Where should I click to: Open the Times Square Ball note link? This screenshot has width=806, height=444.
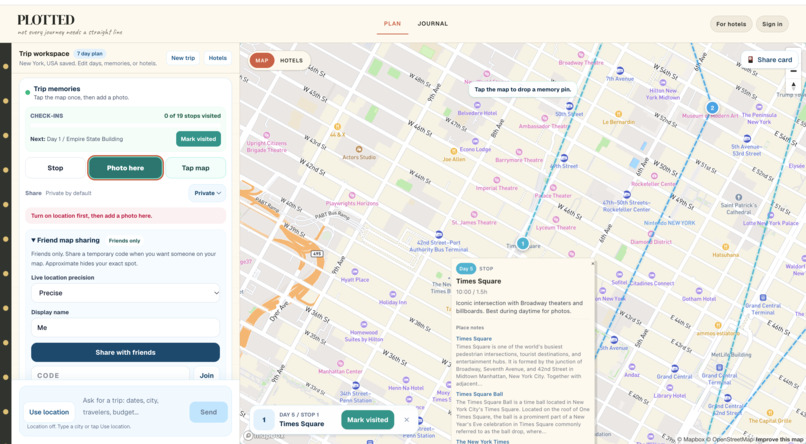[480, 394]
